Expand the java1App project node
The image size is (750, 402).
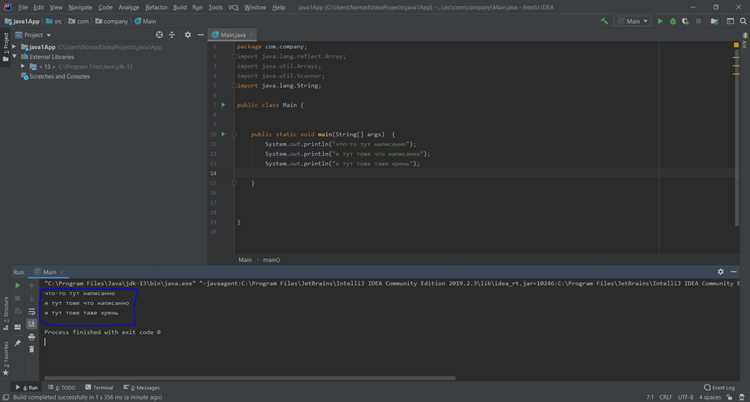coord(14,47)
